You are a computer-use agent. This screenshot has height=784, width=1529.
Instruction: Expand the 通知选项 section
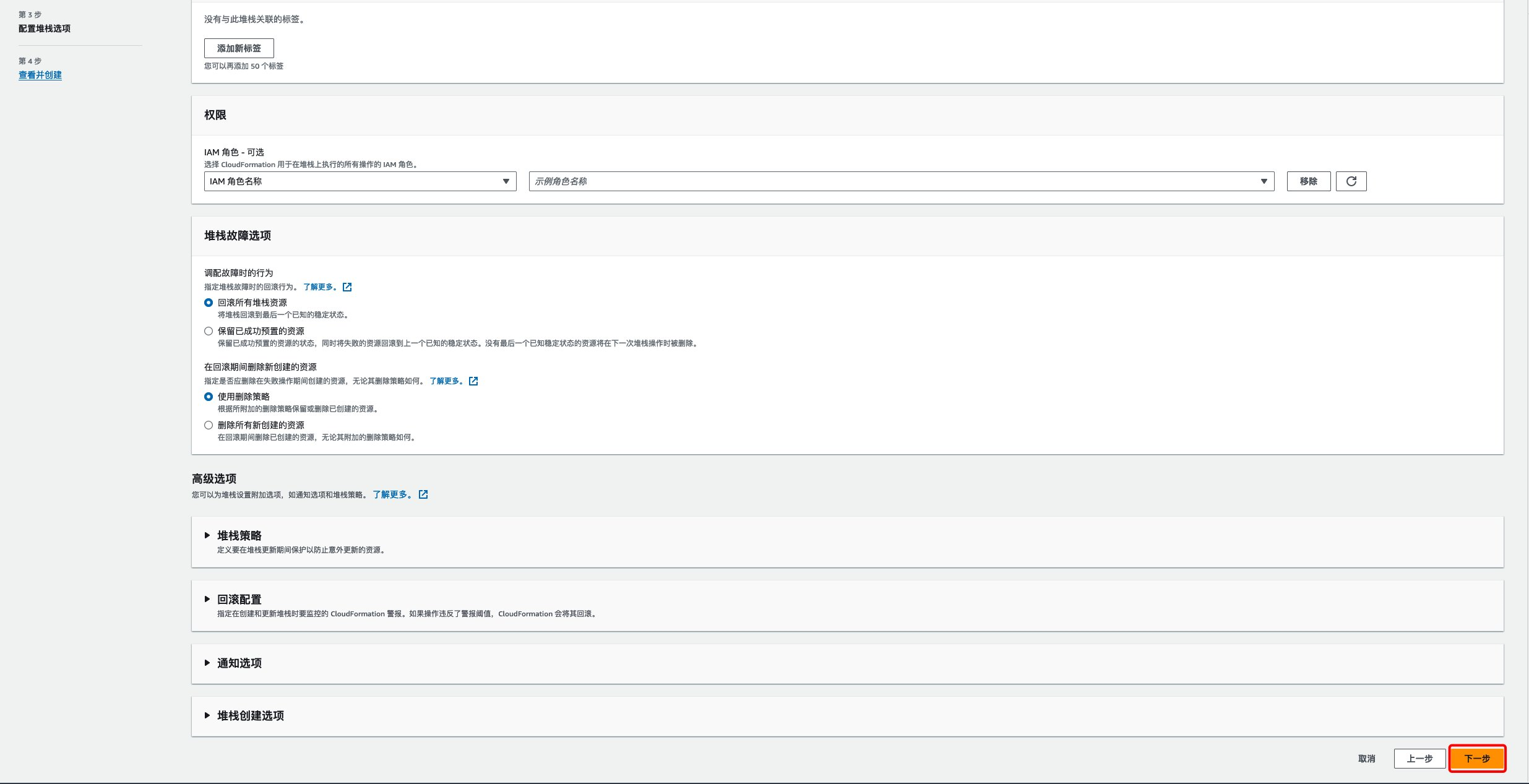point(239,663)
